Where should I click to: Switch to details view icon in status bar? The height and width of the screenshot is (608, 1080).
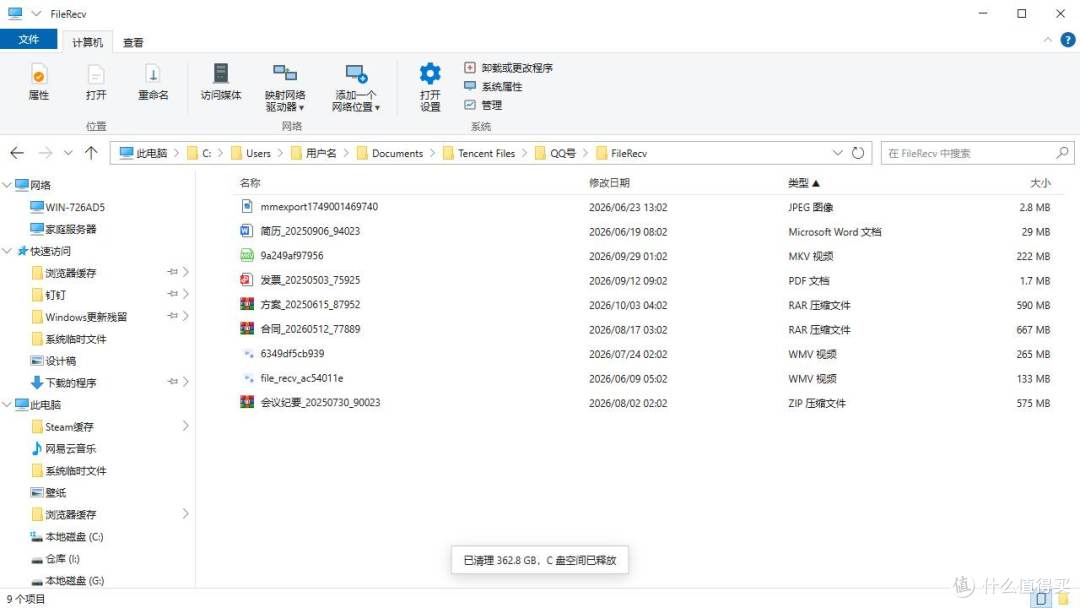[x=1041, y=599]
